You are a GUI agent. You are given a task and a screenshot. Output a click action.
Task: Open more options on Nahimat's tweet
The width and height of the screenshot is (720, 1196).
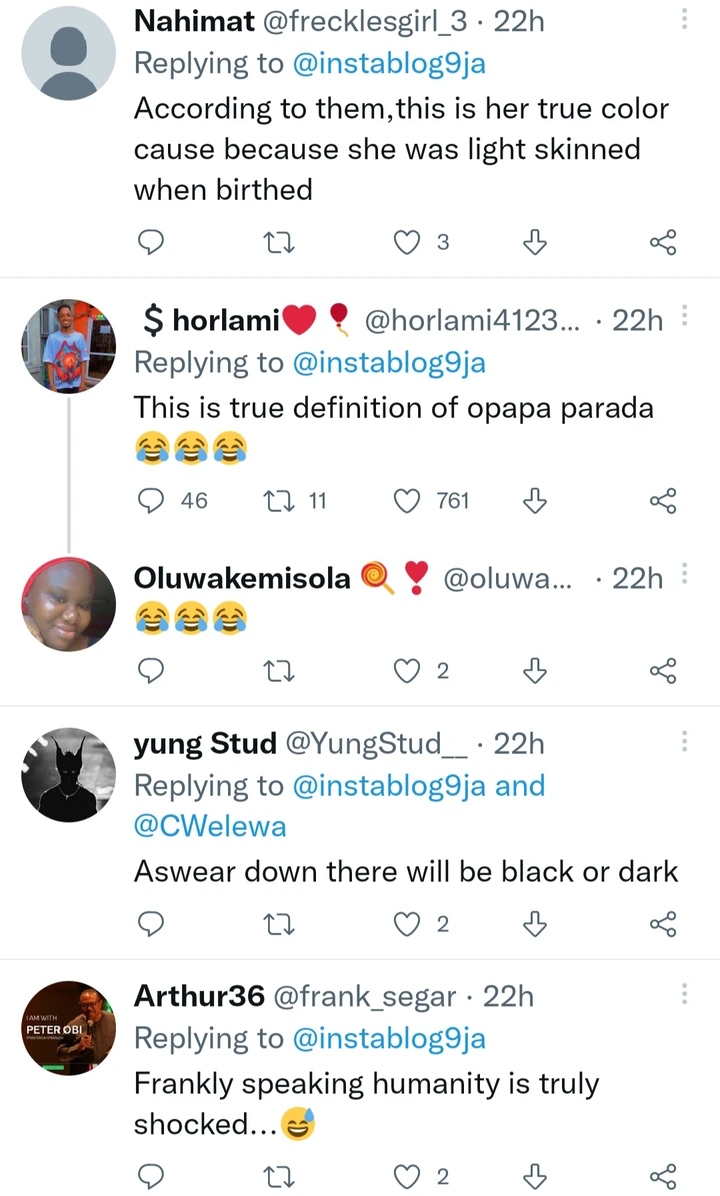coord(685,20)
